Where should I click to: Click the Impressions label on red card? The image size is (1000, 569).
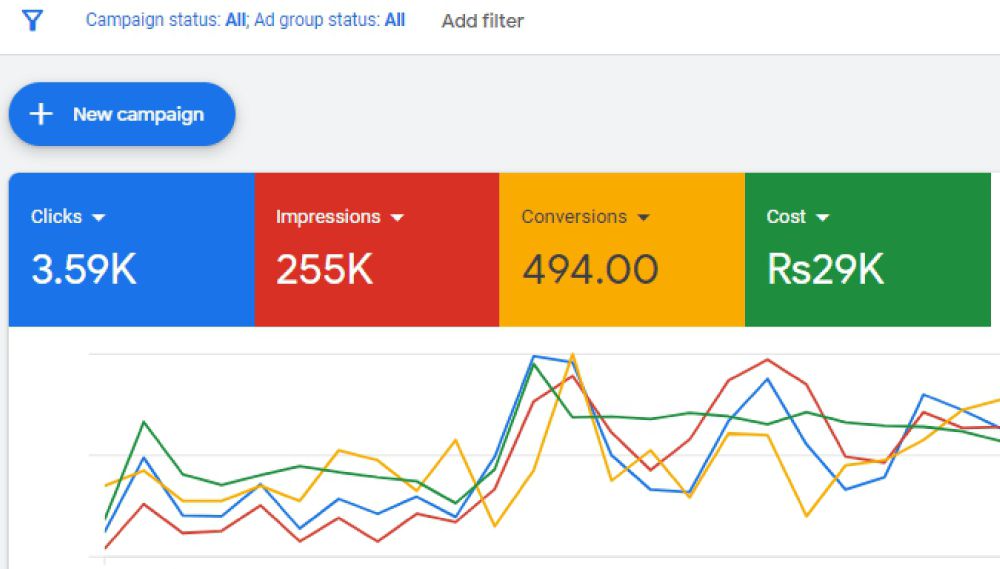pyautogui.click(x=328, y=217)
